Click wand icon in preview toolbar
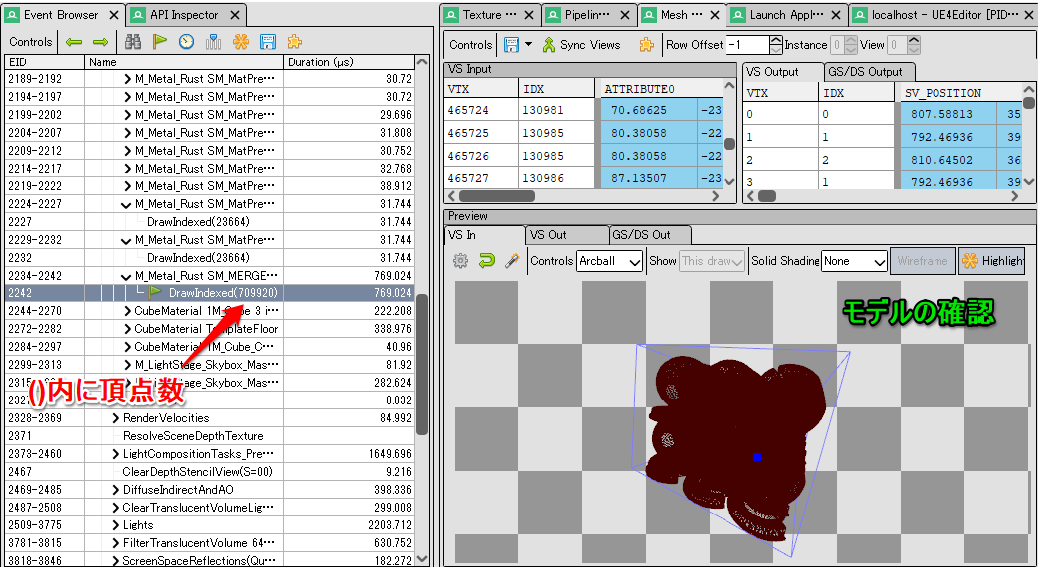Screen dimensions: 1040x567 pos(512,261)
